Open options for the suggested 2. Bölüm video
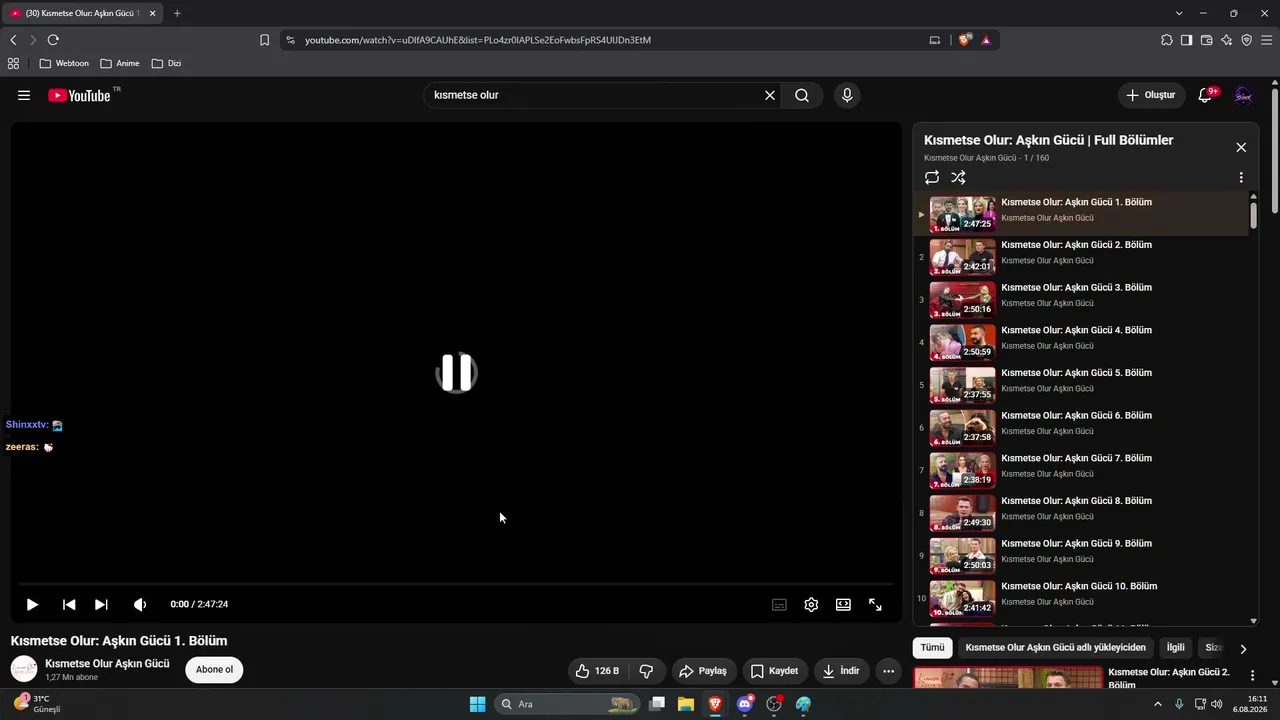The height and width of the screenshot is (720, 1280). point(1252,676)
